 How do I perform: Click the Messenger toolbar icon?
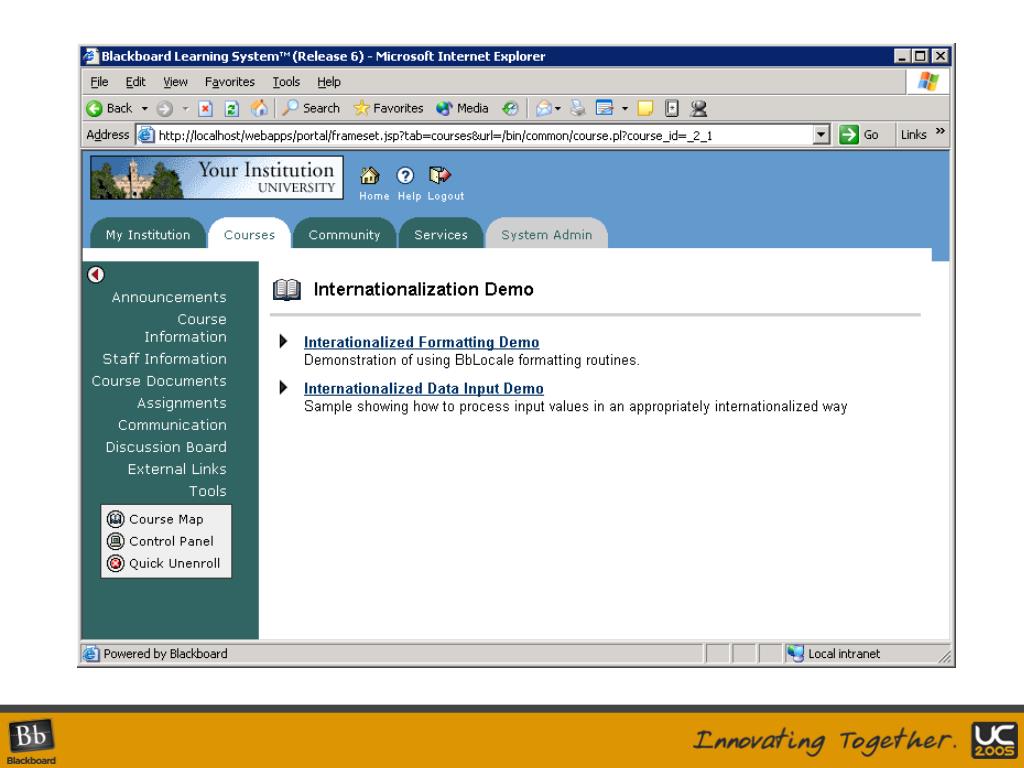coord(699,108)
